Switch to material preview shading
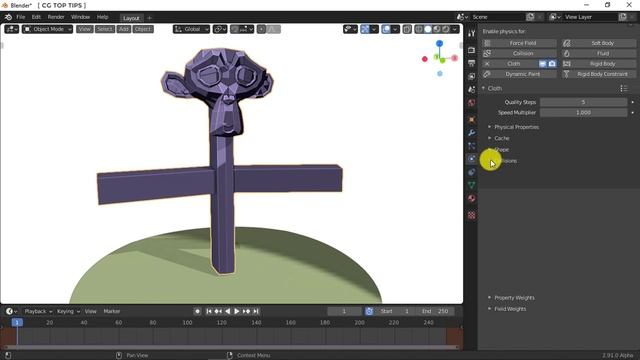640x360 pixels. [x=437, y=29]
